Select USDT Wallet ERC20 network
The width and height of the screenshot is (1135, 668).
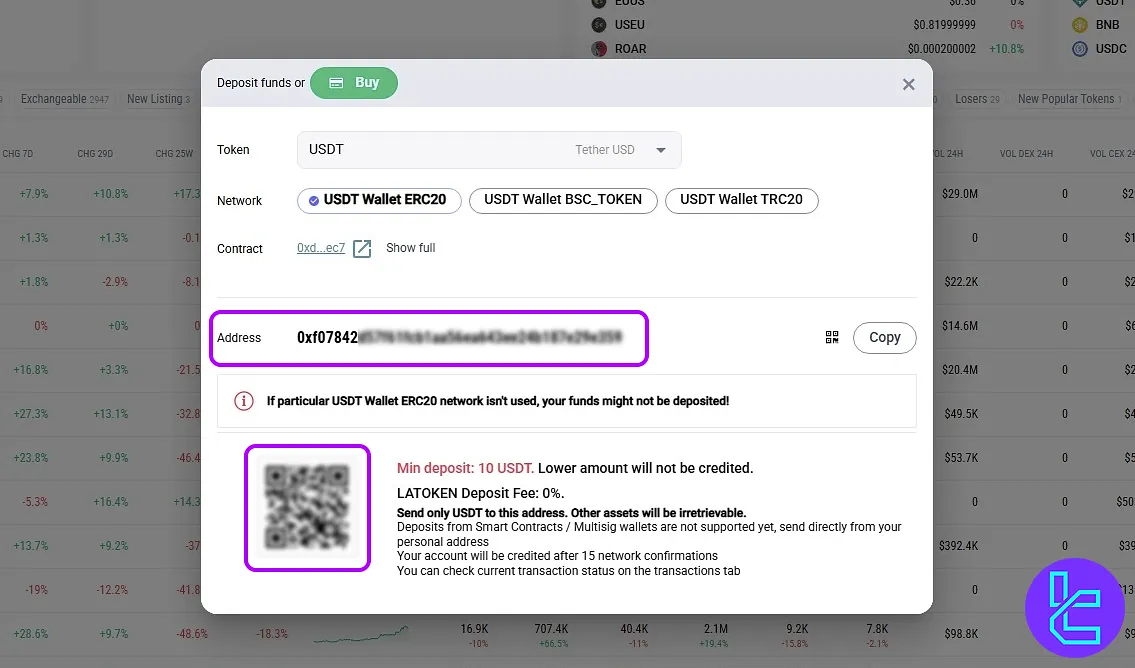379,200
